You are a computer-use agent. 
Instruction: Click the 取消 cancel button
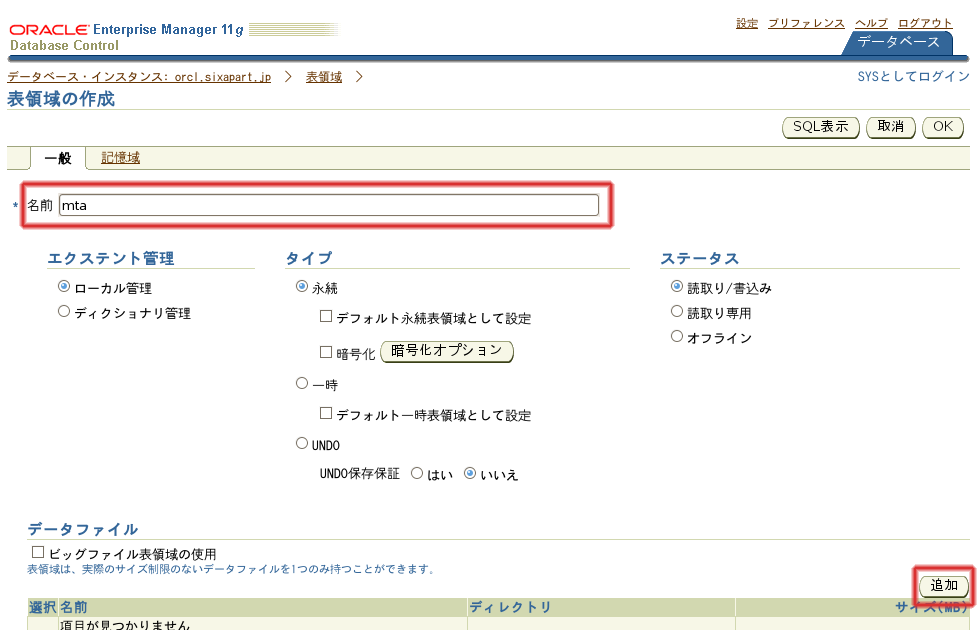(x=891, y=127)
